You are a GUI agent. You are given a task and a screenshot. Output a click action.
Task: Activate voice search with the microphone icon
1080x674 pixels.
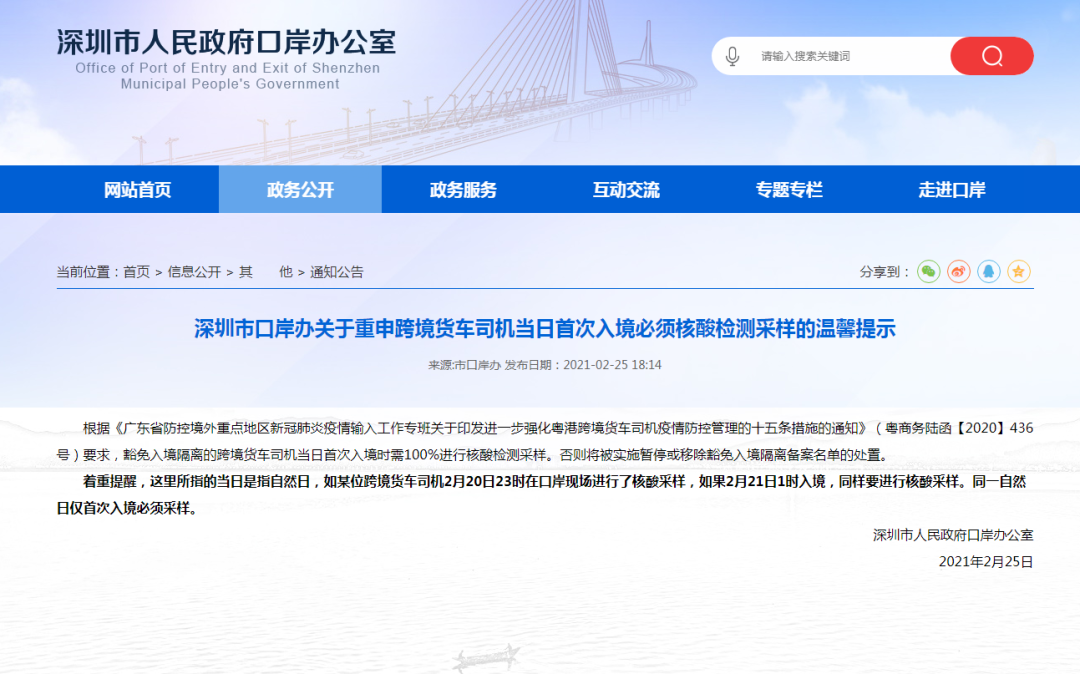733,55
